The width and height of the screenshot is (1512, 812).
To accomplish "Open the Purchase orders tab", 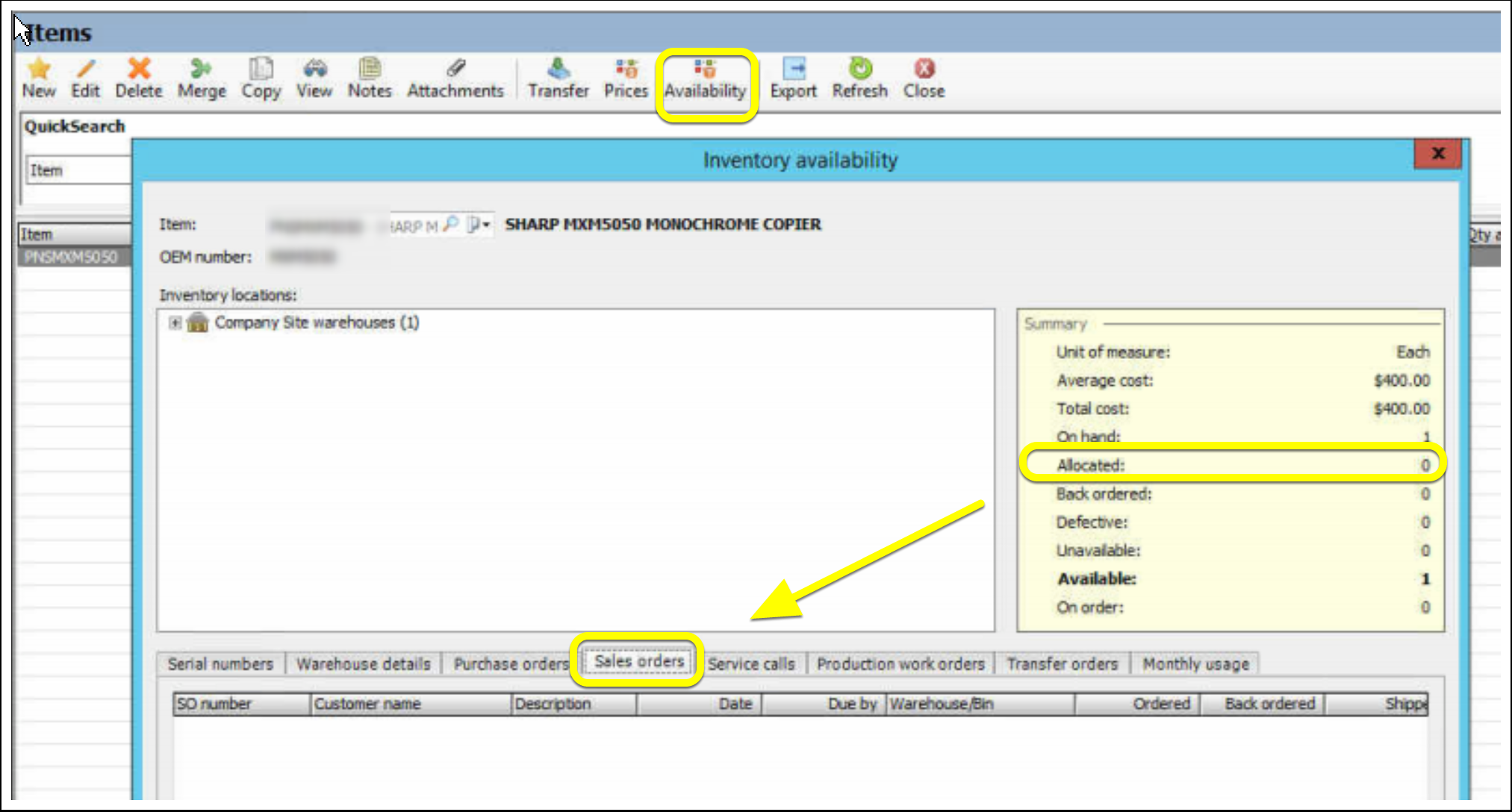I will (x=511, y=663).
